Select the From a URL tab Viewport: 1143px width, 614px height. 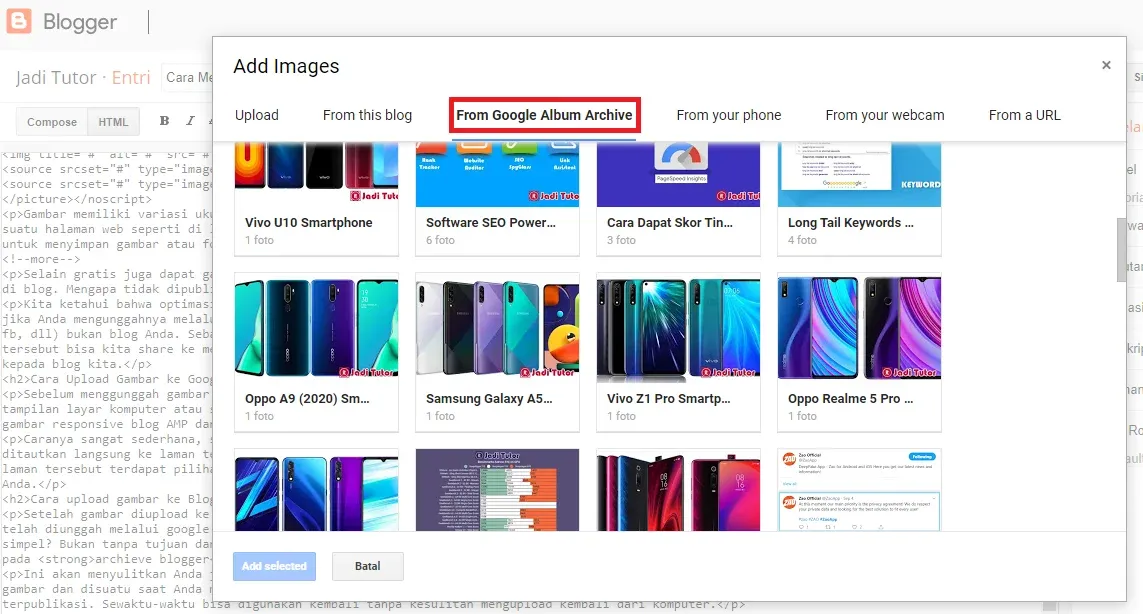(x=1024, y=115)
